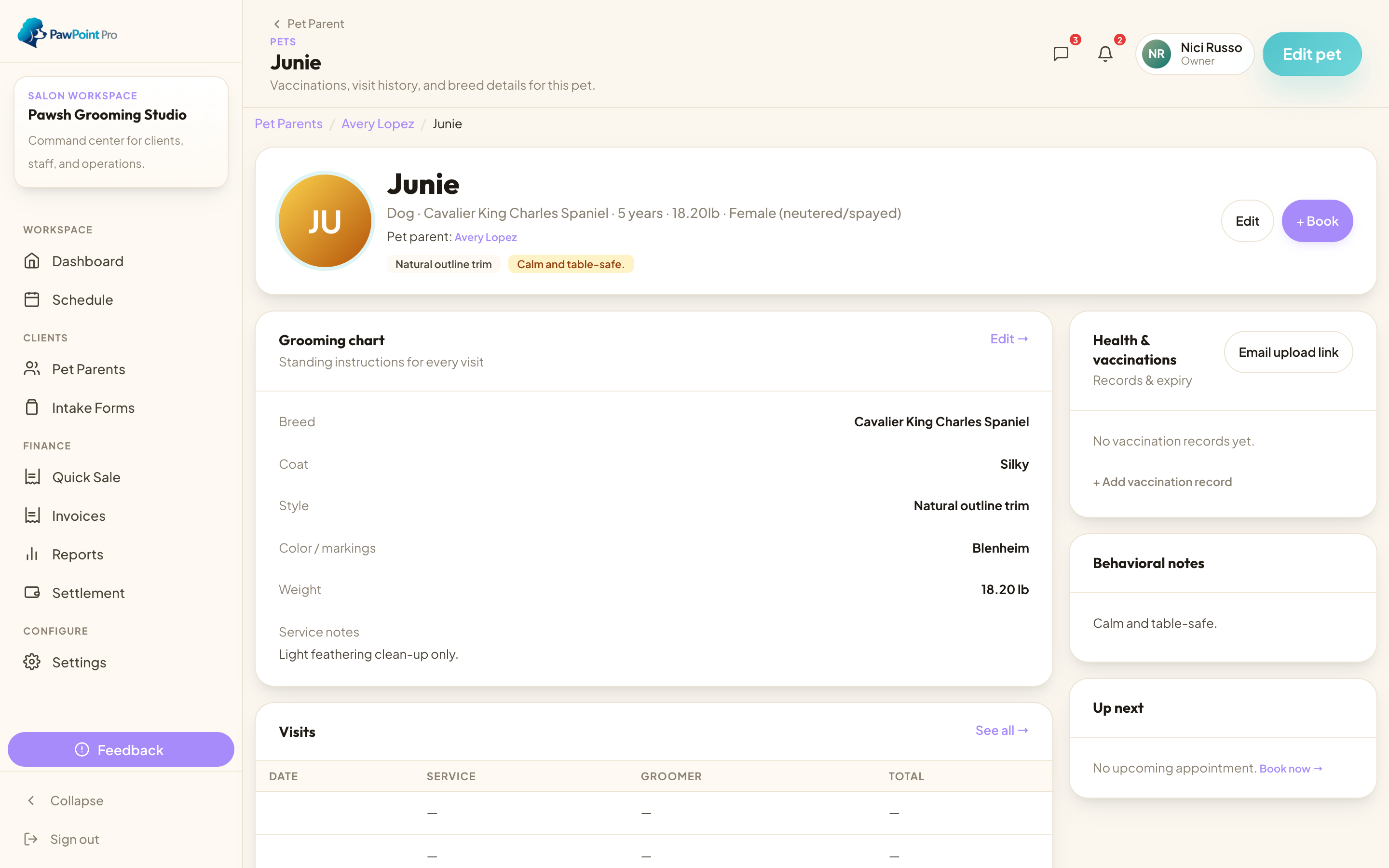Open notifications bell icon

pos(1105,54)
